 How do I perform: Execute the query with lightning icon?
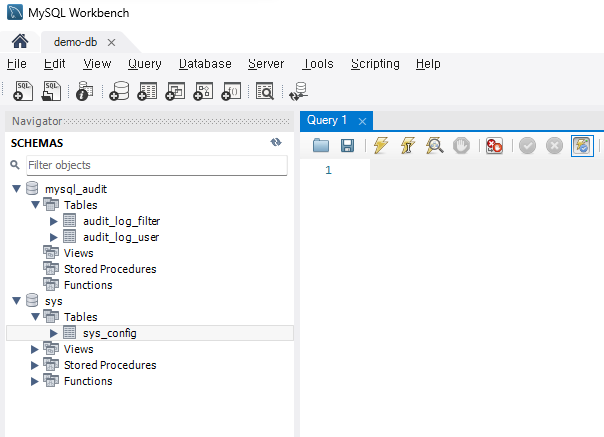click(x=381, y=146)
